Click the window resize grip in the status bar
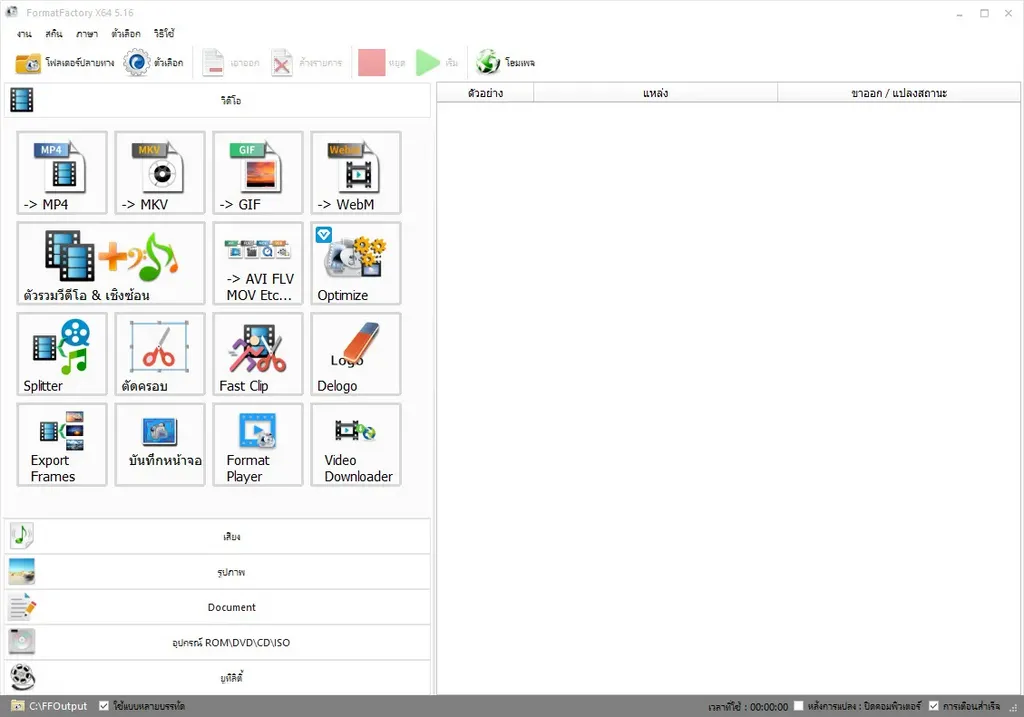The image size is (1024, 717). click(1014, 708)
